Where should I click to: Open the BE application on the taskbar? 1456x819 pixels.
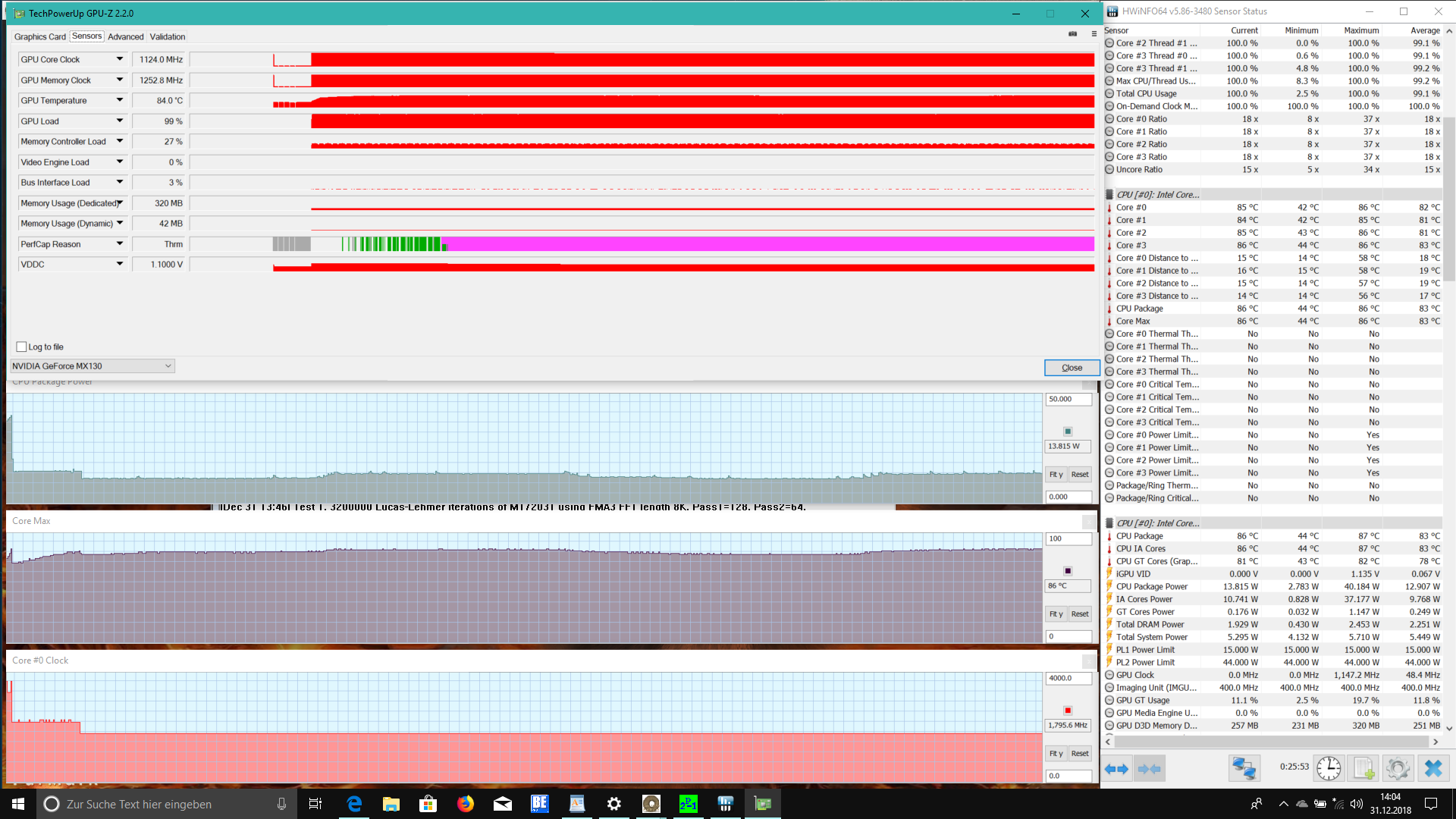(x=540, y=804)
